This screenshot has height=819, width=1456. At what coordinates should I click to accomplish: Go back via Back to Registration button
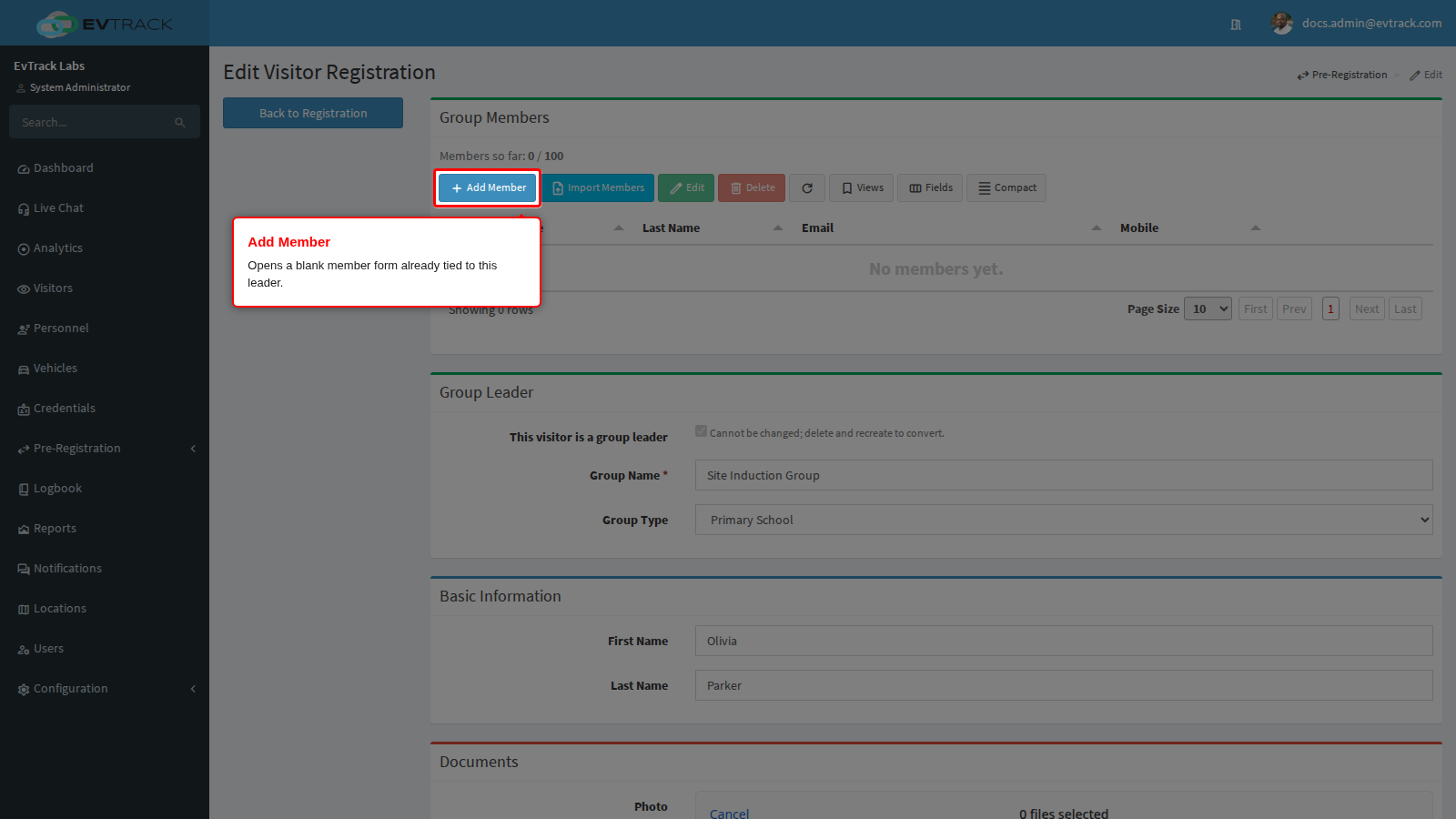(x=313, y=113)
